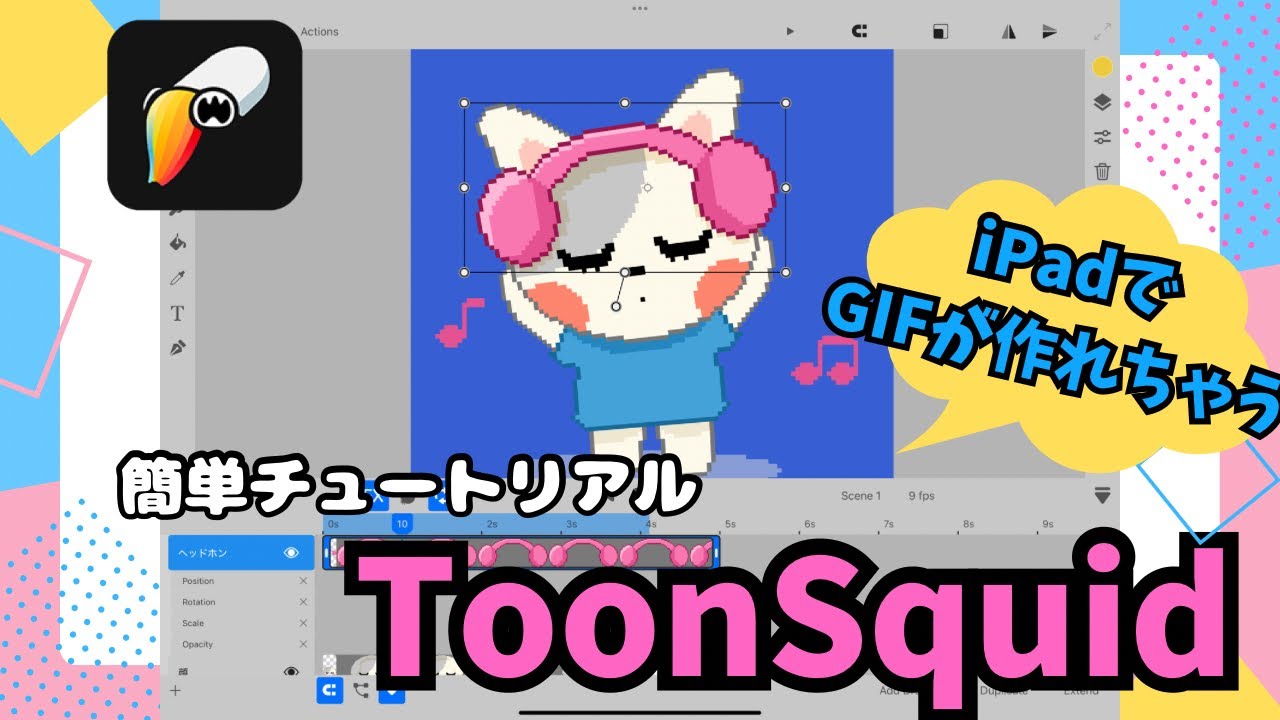Click the rotation handle below selection box
1280x720 pixels.
click(616, 306)
